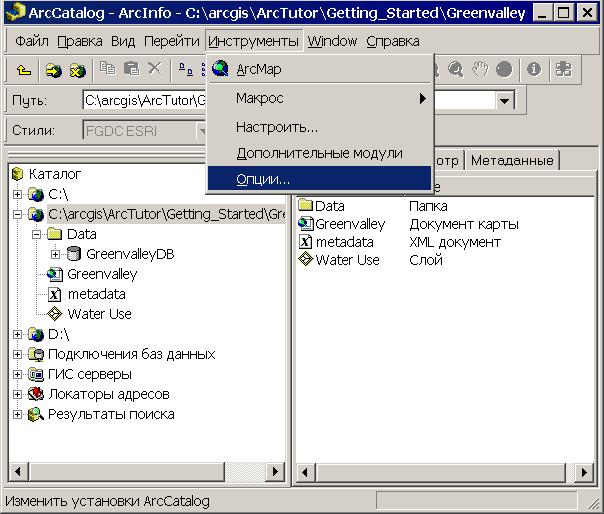This screenshot has width=604, height=514.
Task: Click the Up One Level arrow icon
Action: (24, 70)
